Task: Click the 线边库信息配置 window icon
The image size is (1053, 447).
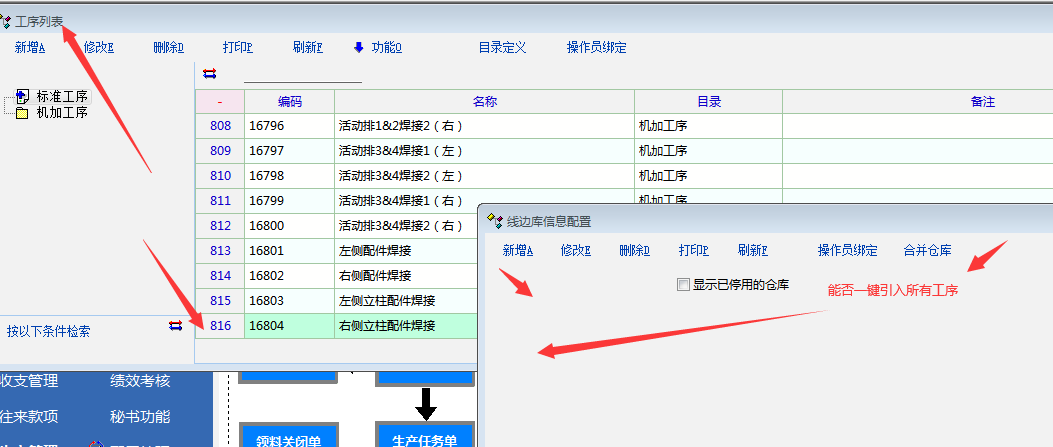Action: pyautogui.click(x=494, y=221)
